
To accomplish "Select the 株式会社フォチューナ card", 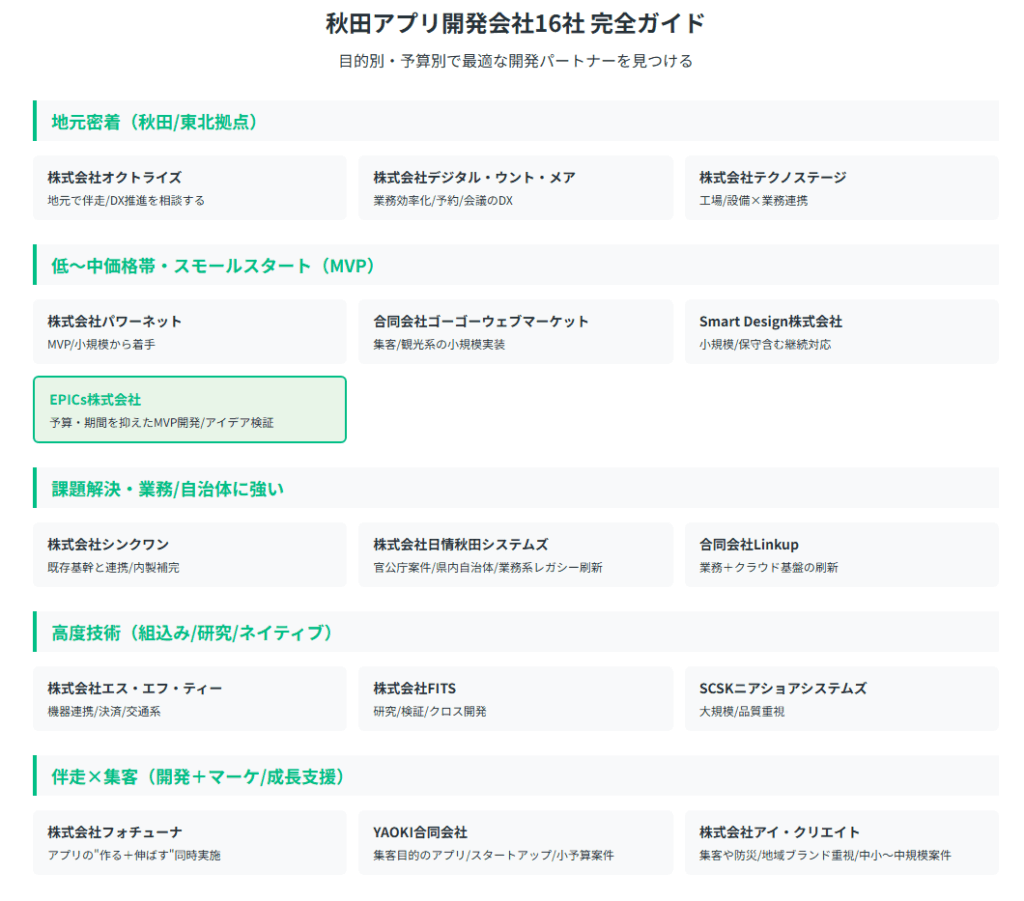I will [x=190, y=843].
